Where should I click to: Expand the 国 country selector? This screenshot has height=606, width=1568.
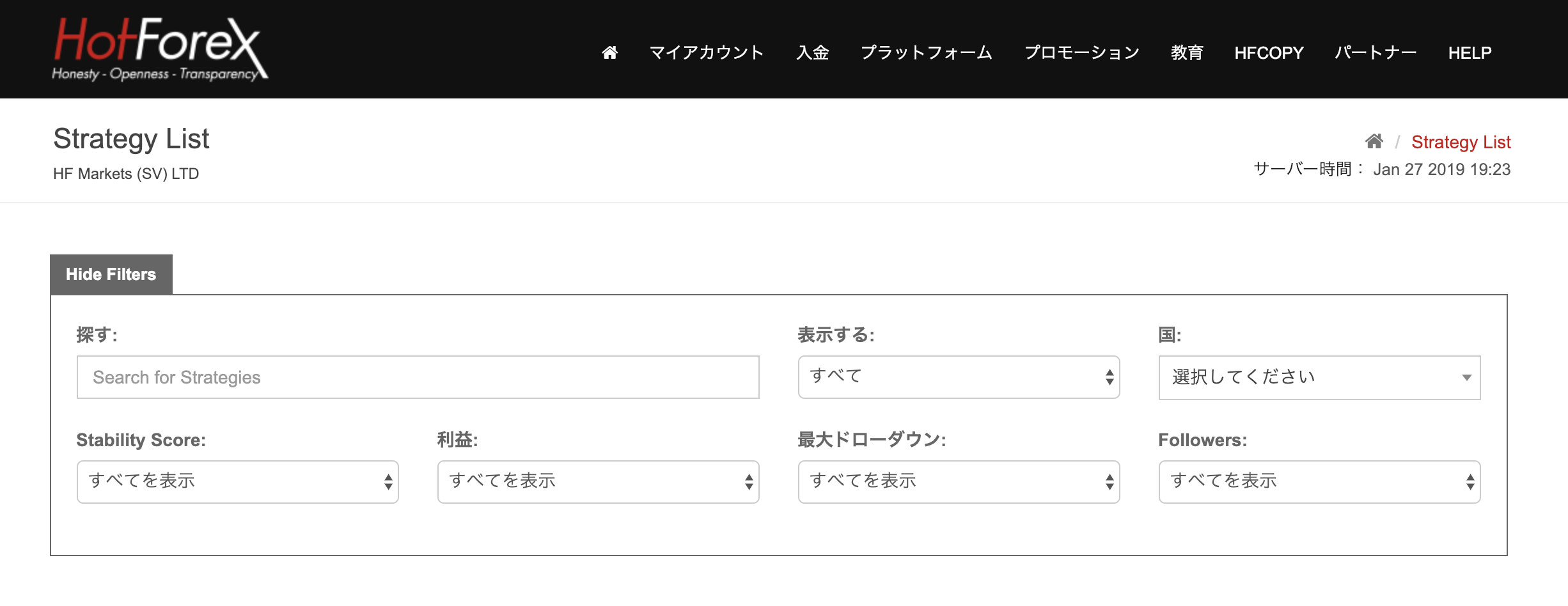(1319, 377)
